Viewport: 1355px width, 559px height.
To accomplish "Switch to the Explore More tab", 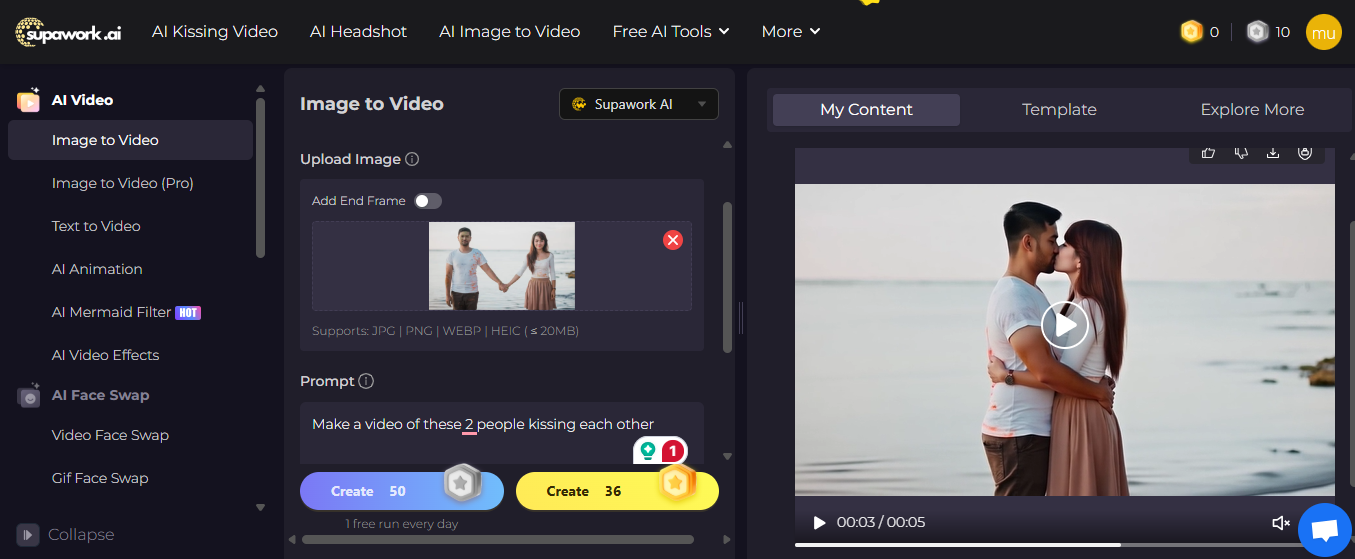I will point(1252,110).
